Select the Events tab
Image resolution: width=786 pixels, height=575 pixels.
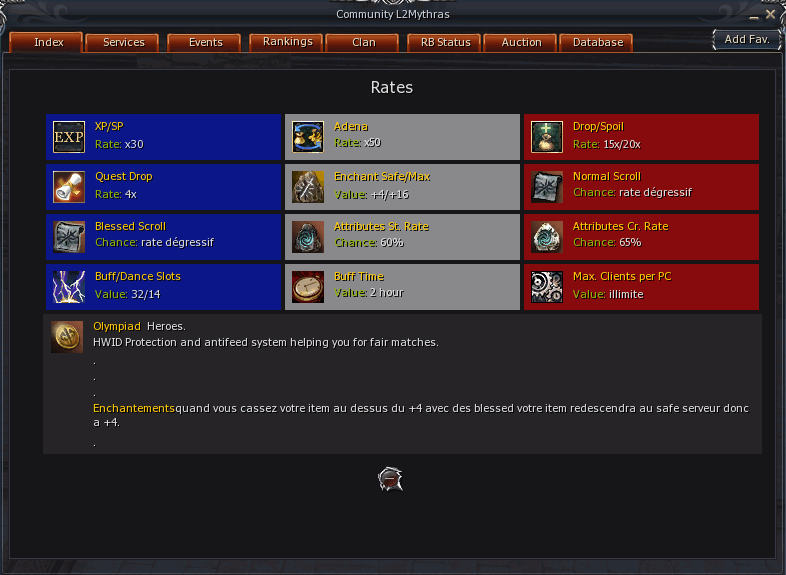pos(205,42)
